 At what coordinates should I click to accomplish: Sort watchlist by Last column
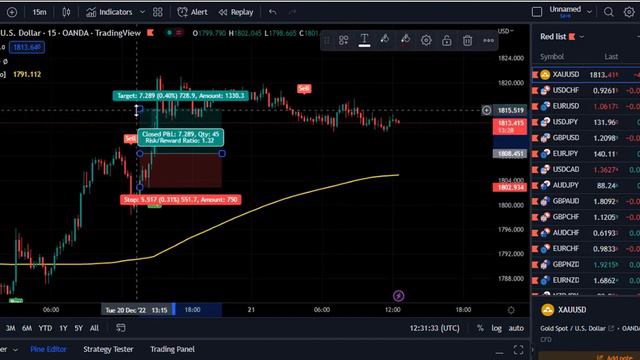611,57
